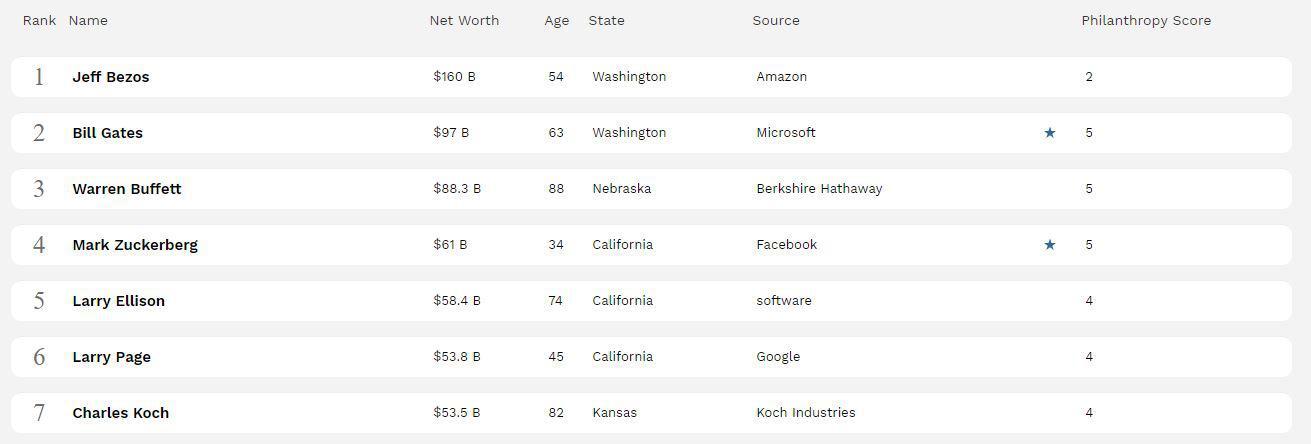The height and width of the screenshot is (444, 1311).
Task: Click on Larry Ellison's name
Action: (x=119, y=301)
